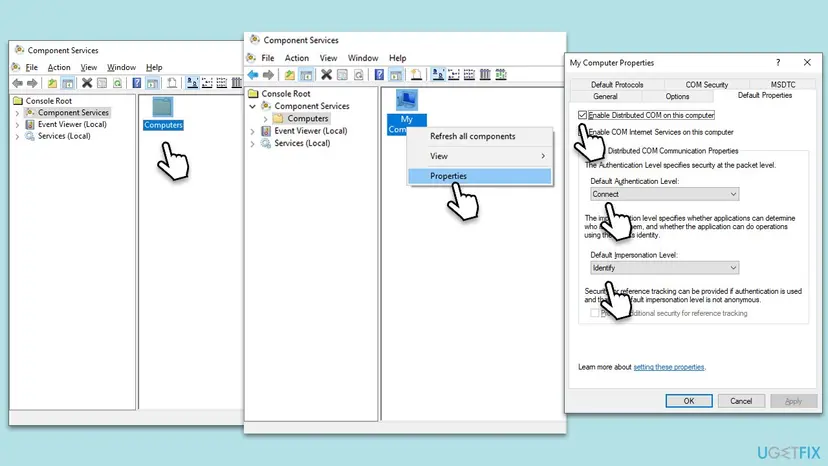
Task: Select Default Properties tab
Action: (765, 96)
